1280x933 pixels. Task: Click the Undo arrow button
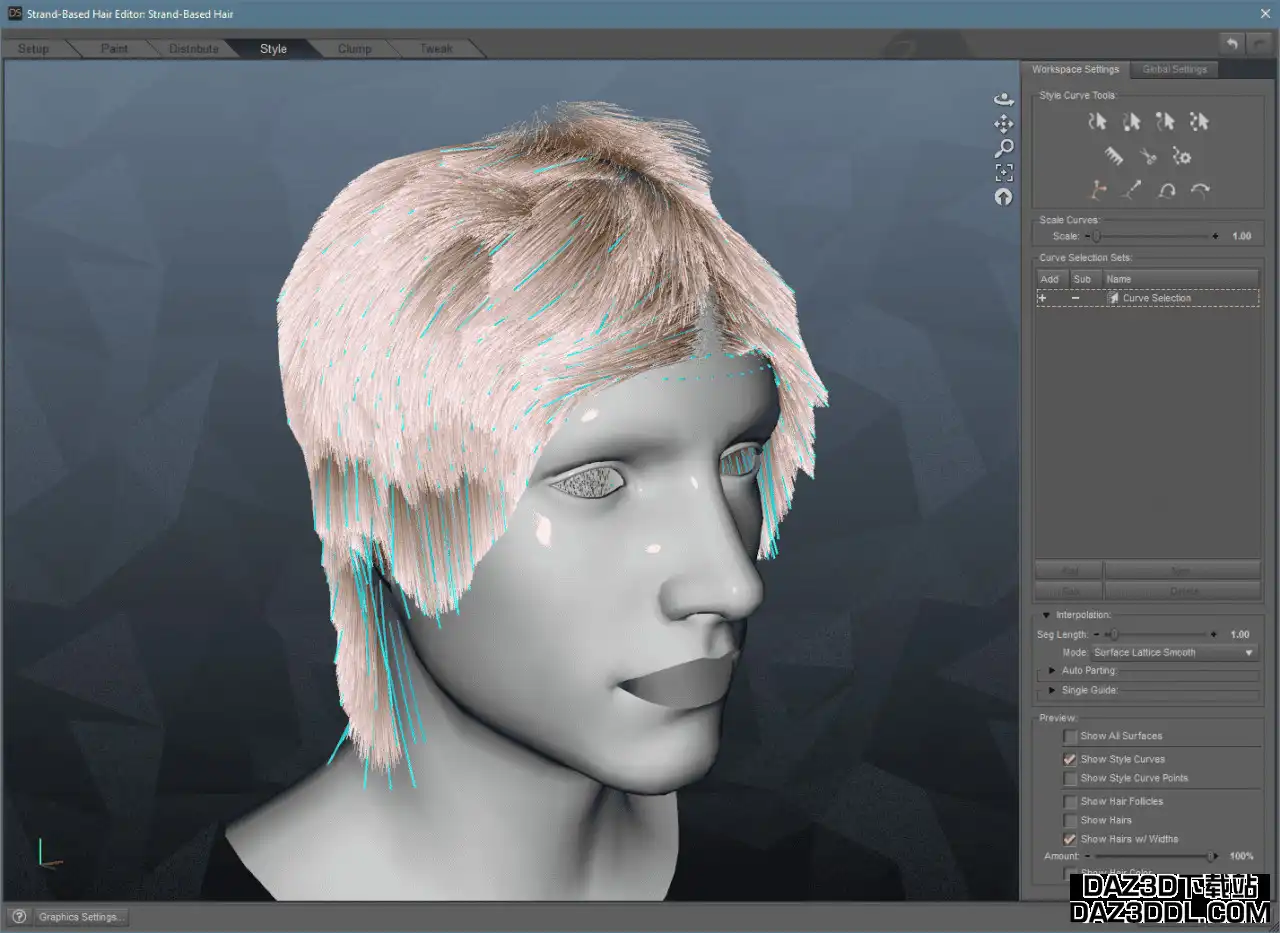point(1232,43)
